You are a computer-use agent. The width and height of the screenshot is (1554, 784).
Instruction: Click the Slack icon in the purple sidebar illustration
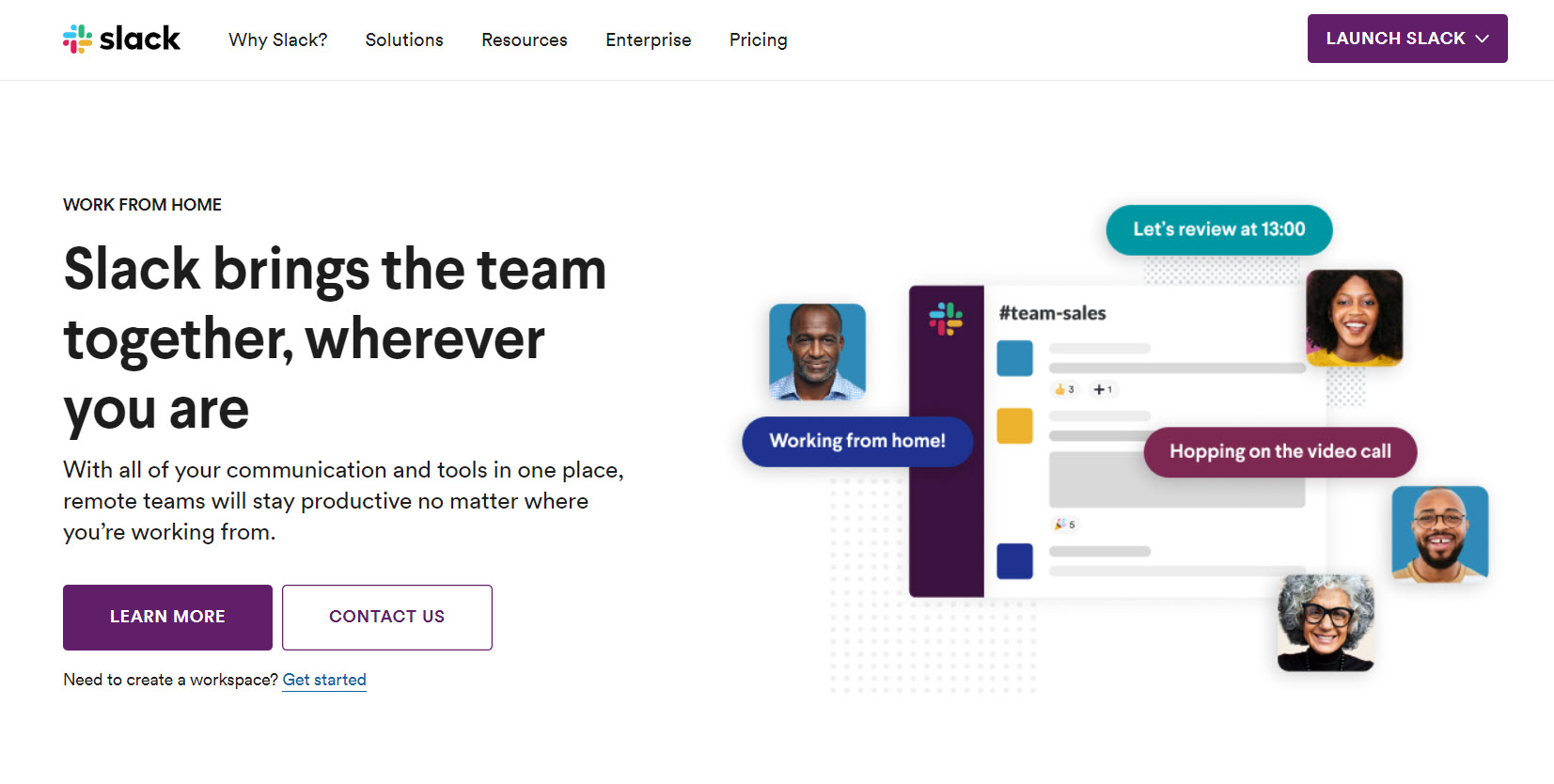click(x=946, y=319)
